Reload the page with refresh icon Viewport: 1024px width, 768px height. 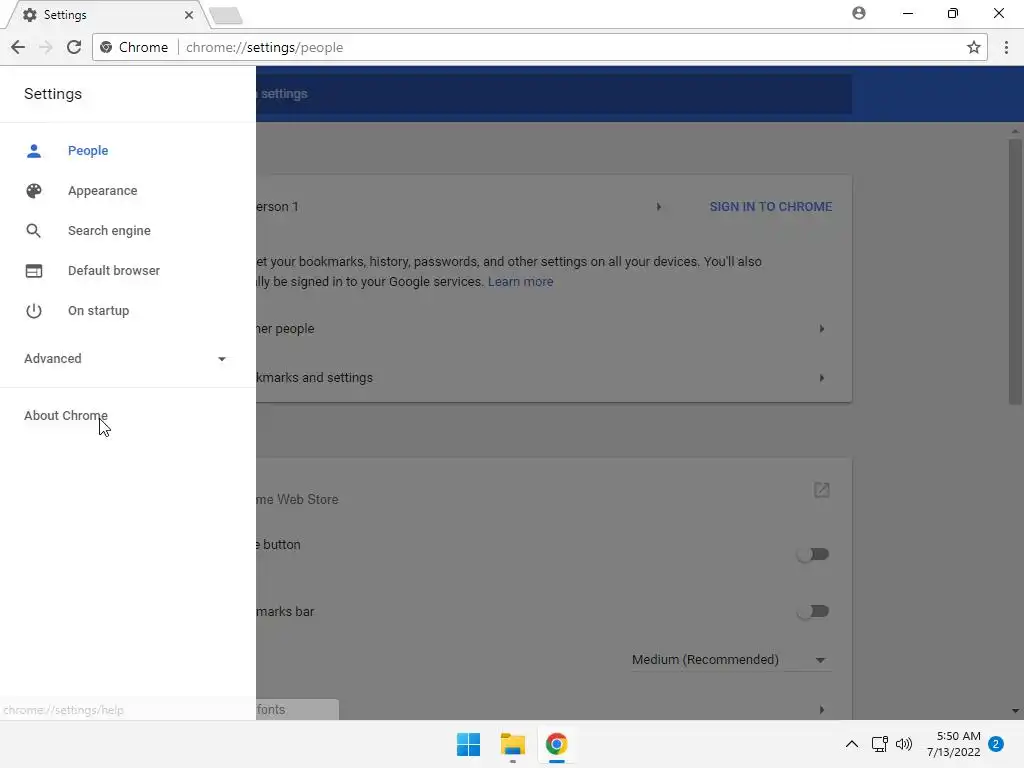[x=74, y=47]
